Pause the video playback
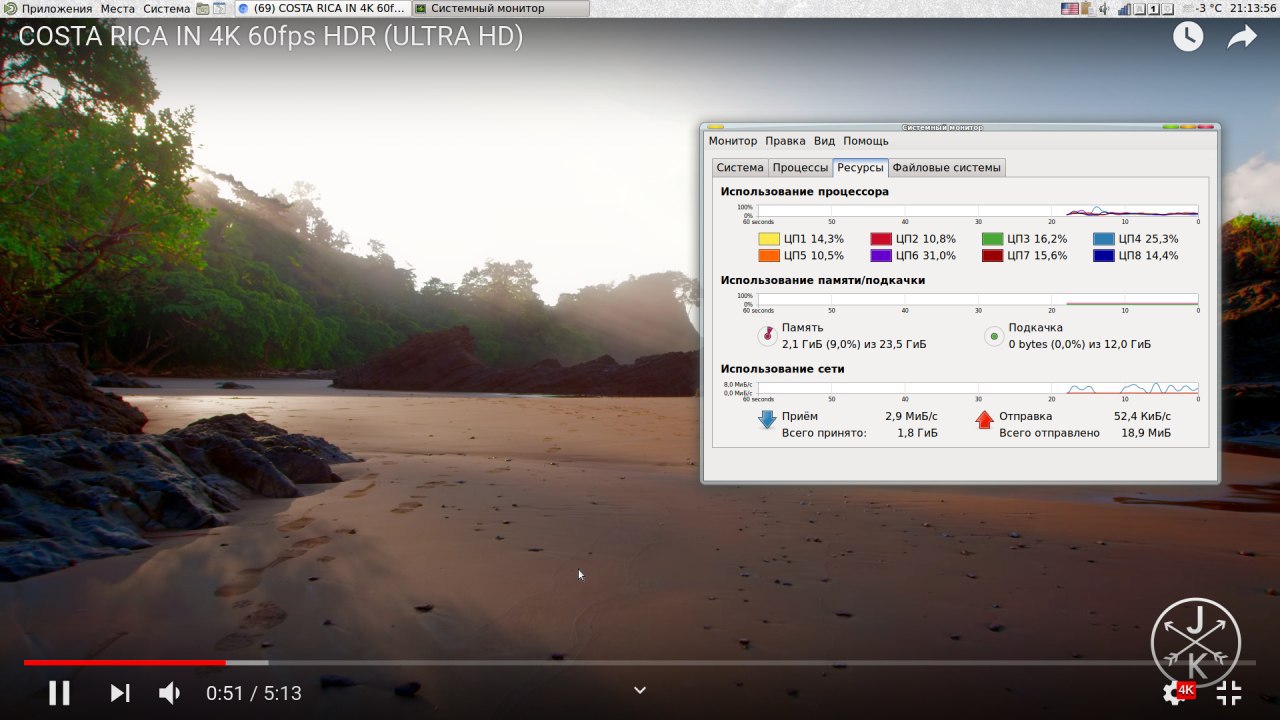The height and width of the screenshot is (720, 1280). tap(59, 692)
